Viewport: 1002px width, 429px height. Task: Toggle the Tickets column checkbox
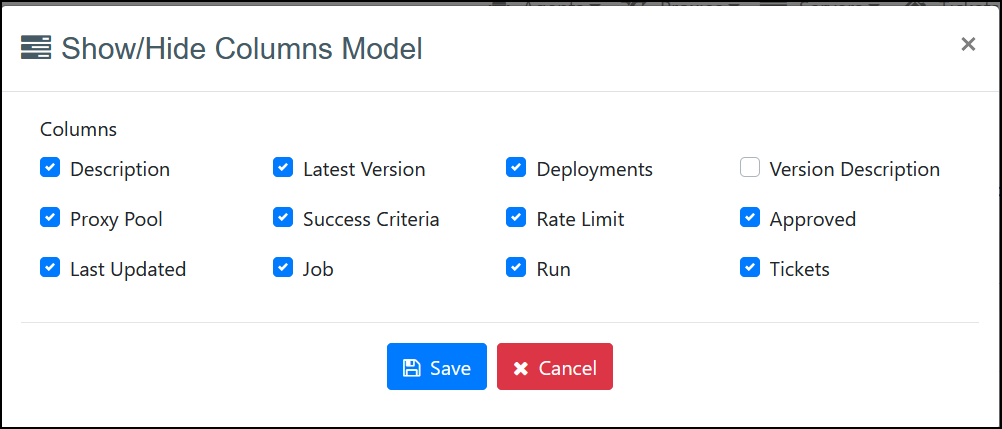tap(750, 268)
